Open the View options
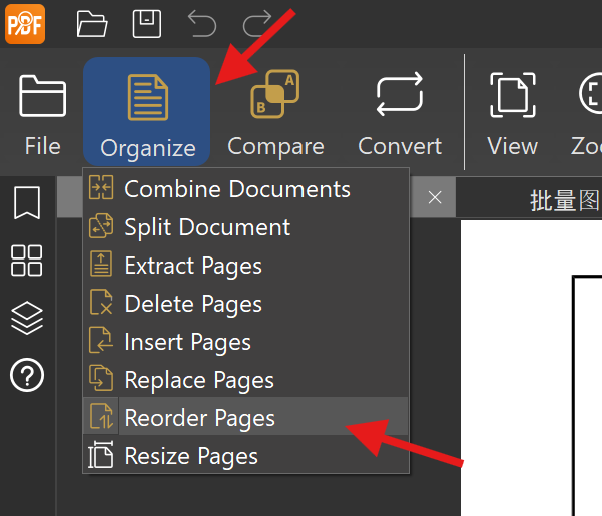 (513, 114)
